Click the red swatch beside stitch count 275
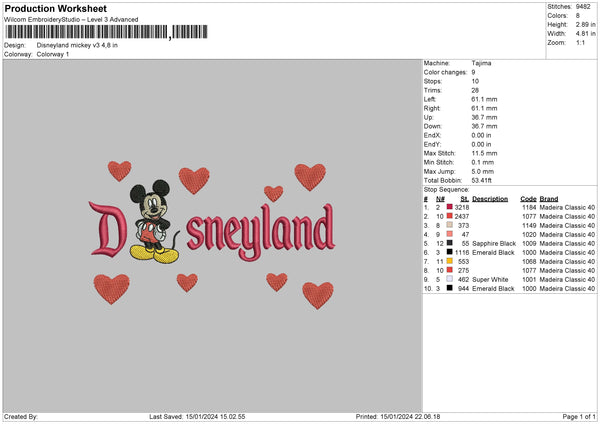Image resolution: width=600 pixels, height=424 pixels. 450,270
